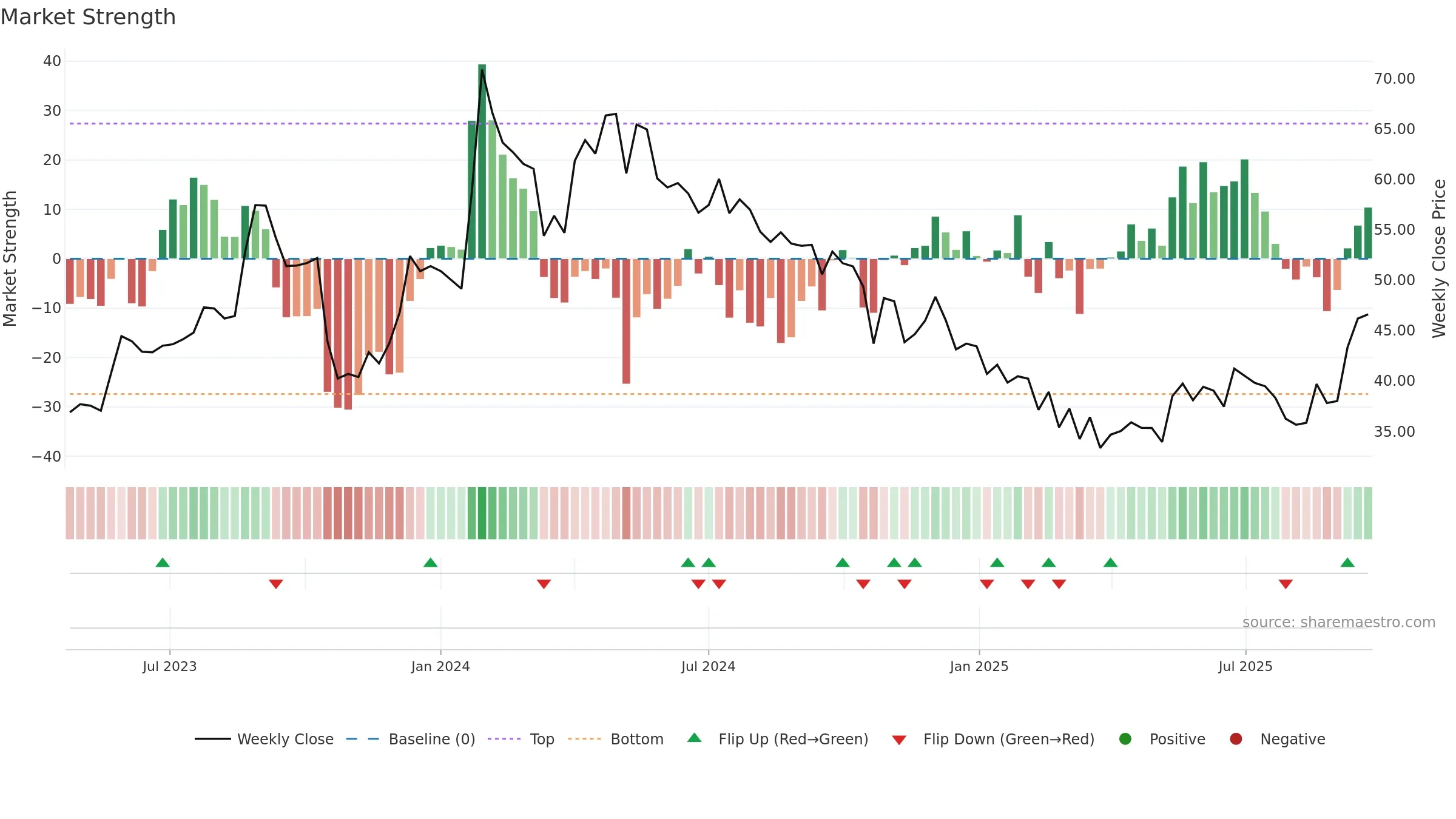
Task: Click the chart title Market Strength
Action: click(88, 17)
